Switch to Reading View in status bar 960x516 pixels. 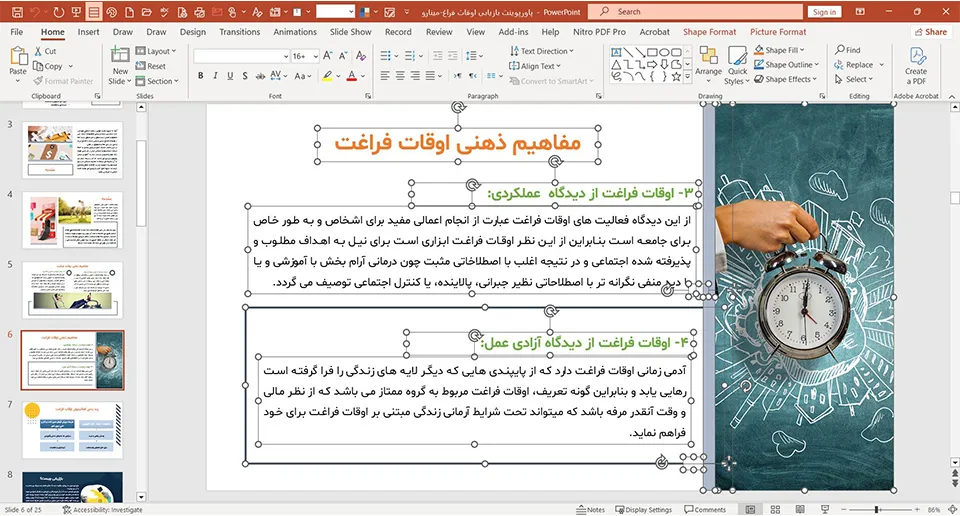pyautogui.click(x=800, y=509)
